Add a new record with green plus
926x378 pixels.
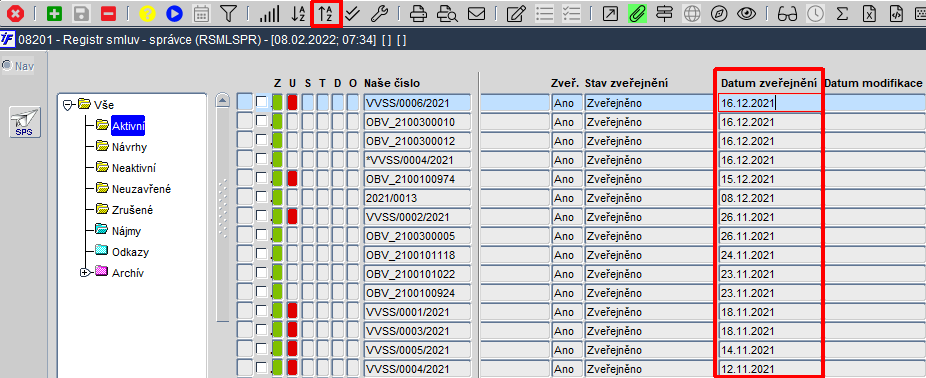click(54, 14)
